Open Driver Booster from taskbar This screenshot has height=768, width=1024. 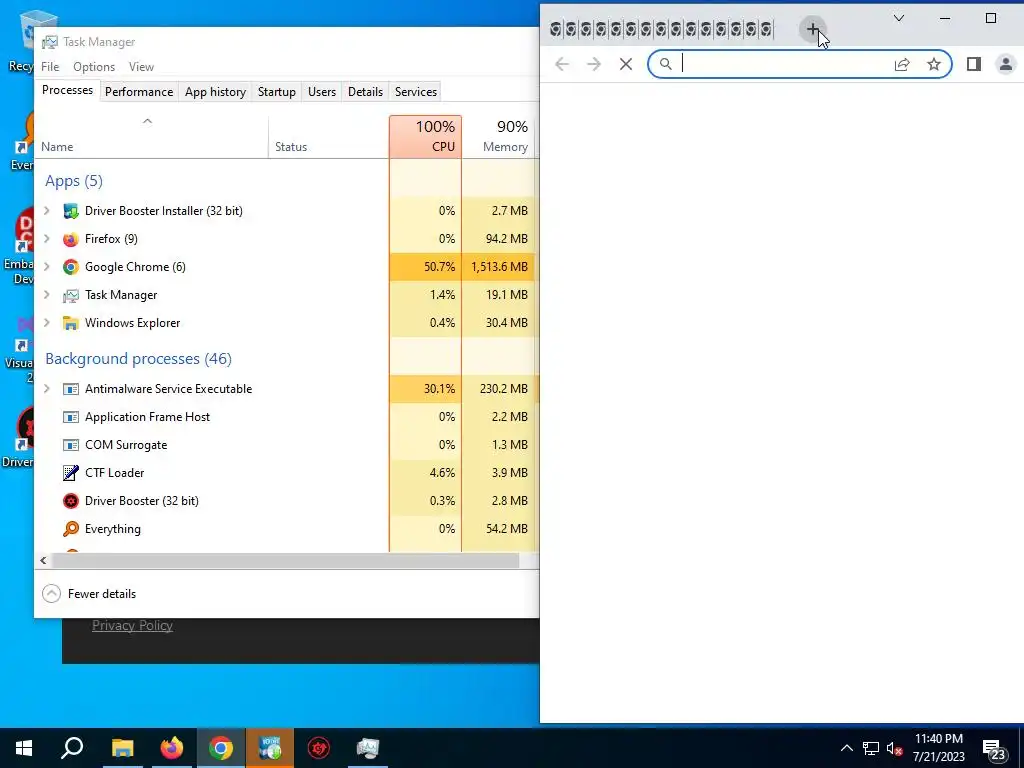(319, 748)
